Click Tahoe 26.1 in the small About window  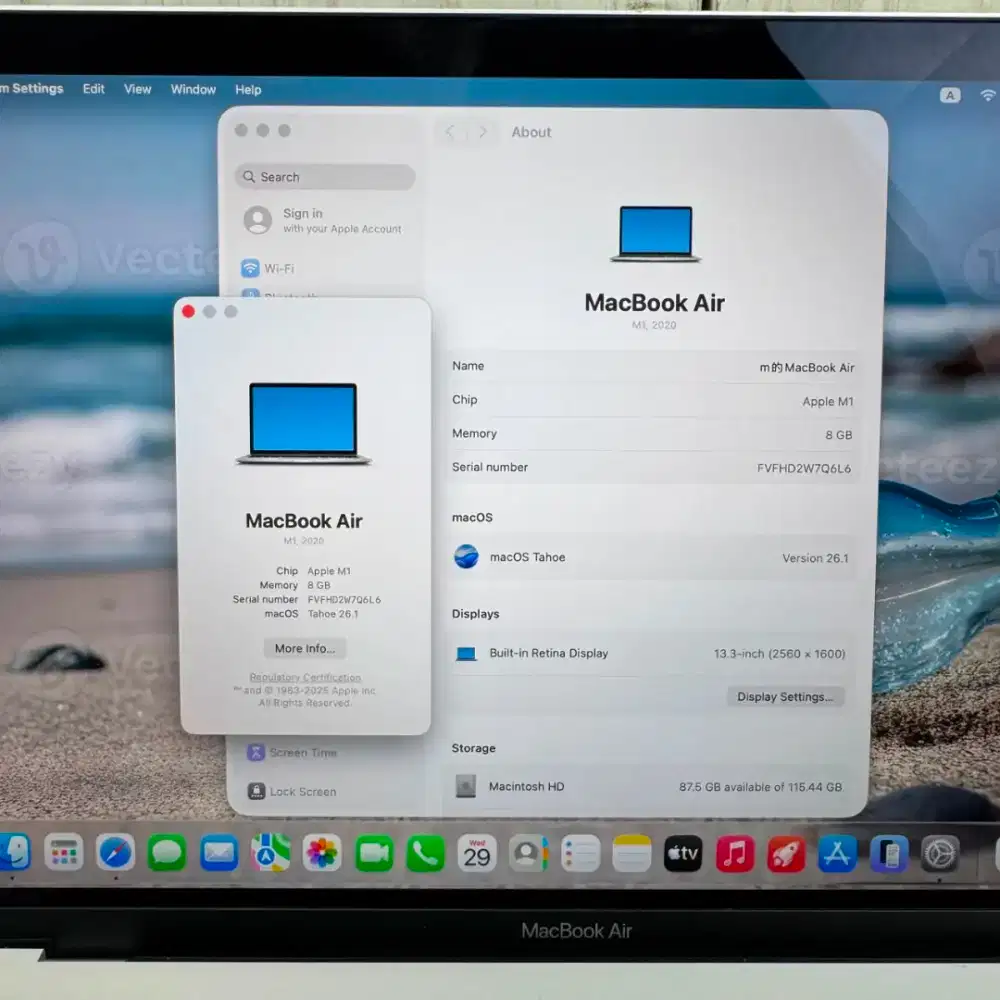tap(333, 614)
